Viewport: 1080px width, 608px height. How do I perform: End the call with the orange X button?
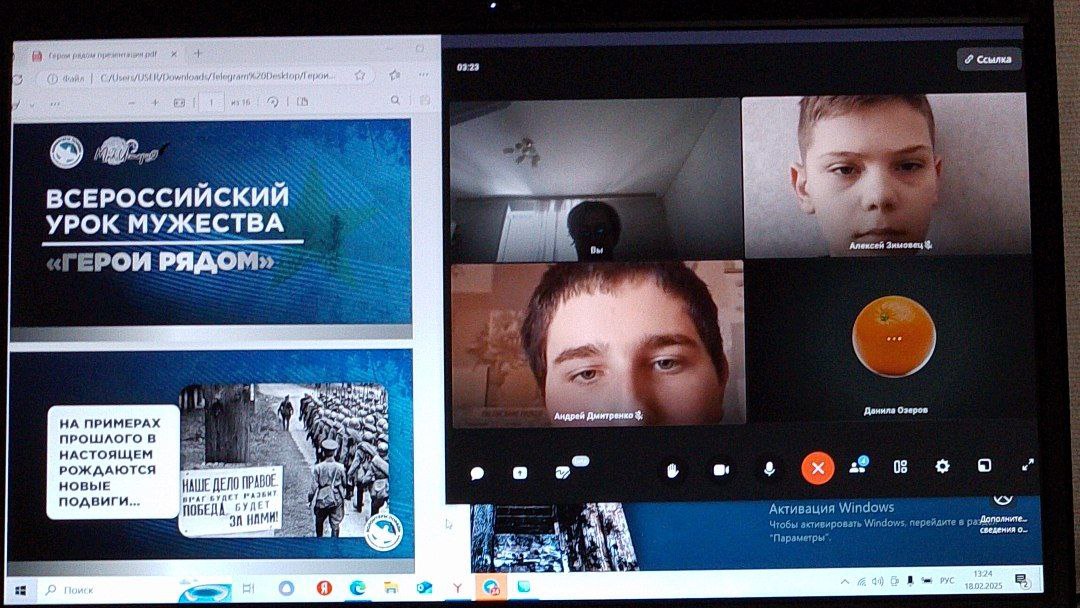(818, 468)
